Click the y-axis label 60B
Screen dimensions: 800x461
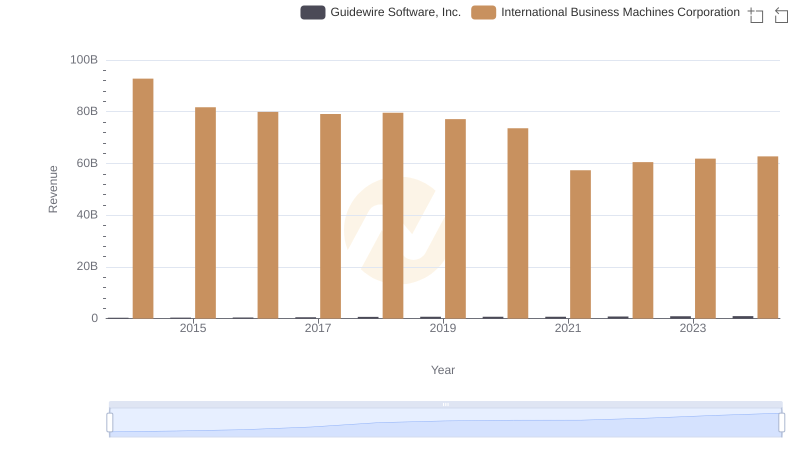[87, 163]
